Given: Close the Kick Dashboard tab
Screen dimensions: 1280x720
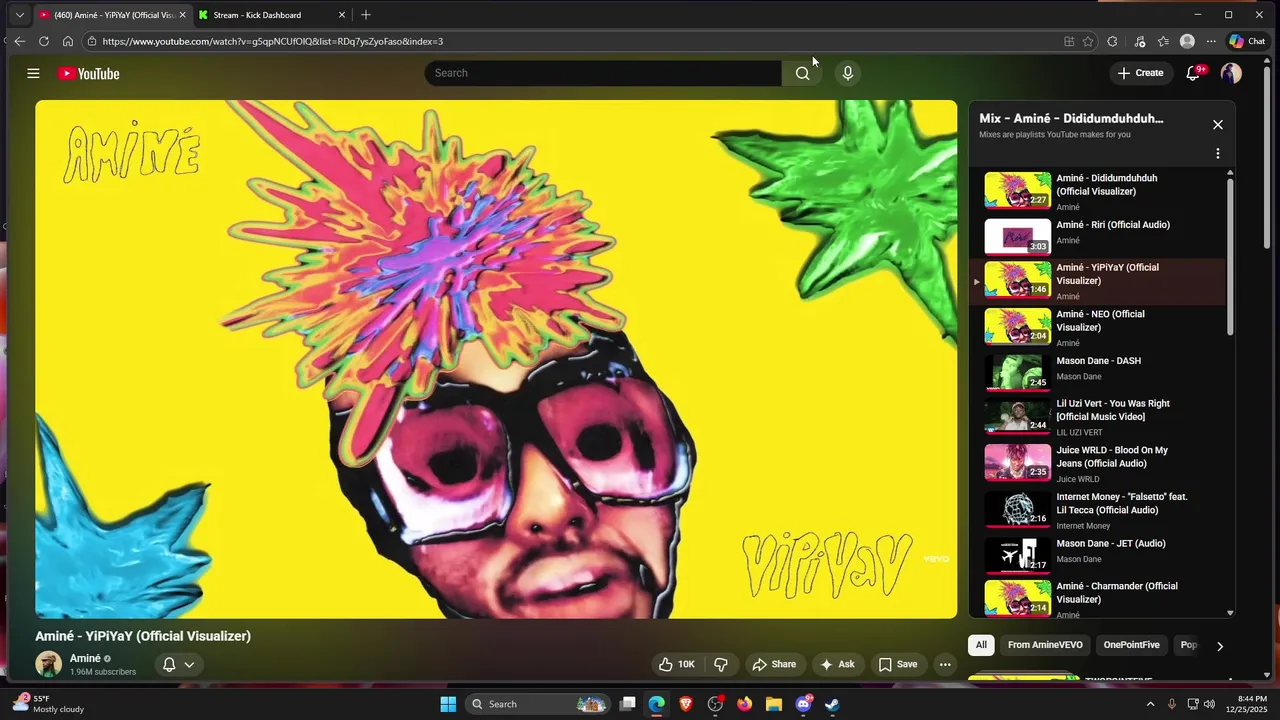Looking at the screenshot, I should pos(342,15).
